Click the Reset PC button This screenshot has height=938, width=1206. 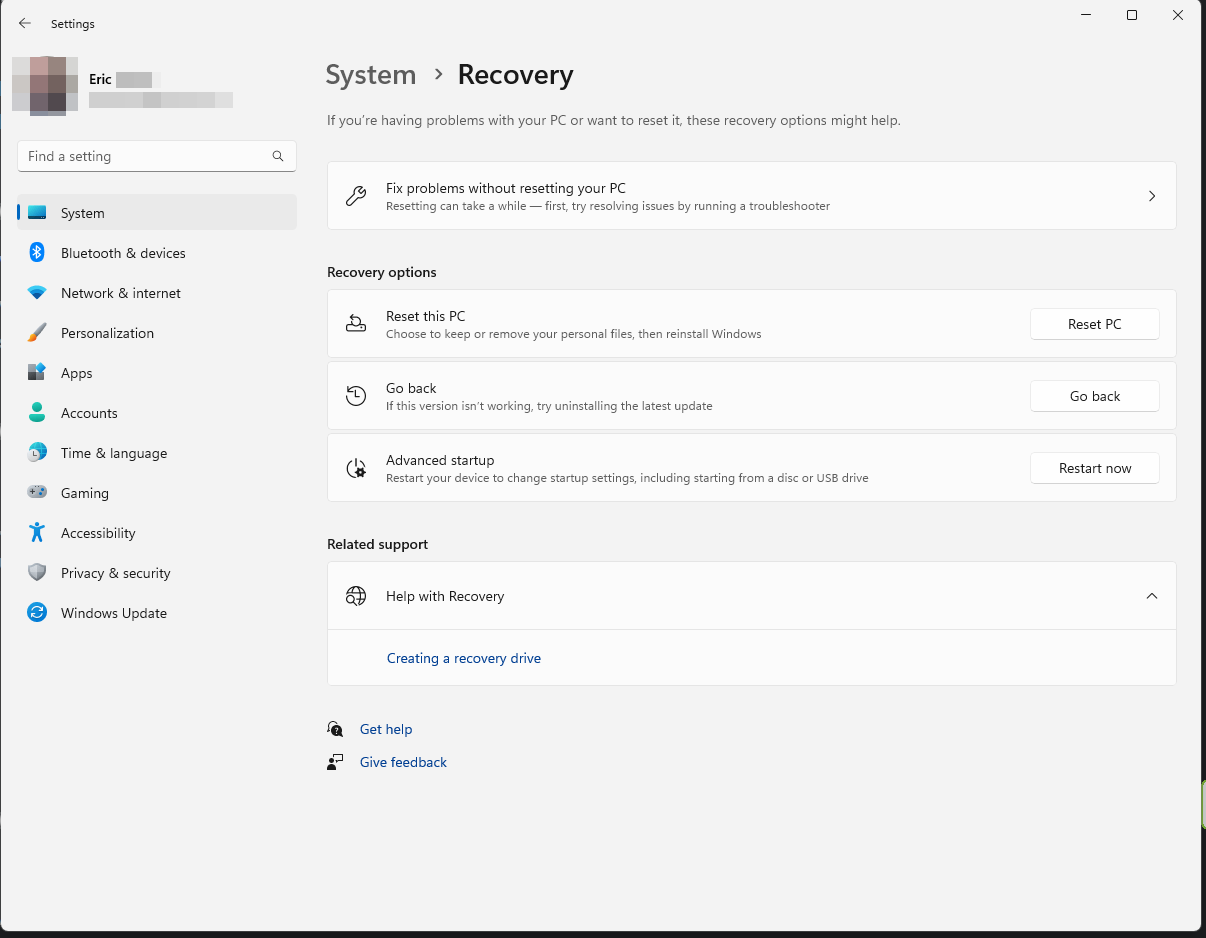coord(1094,324)
